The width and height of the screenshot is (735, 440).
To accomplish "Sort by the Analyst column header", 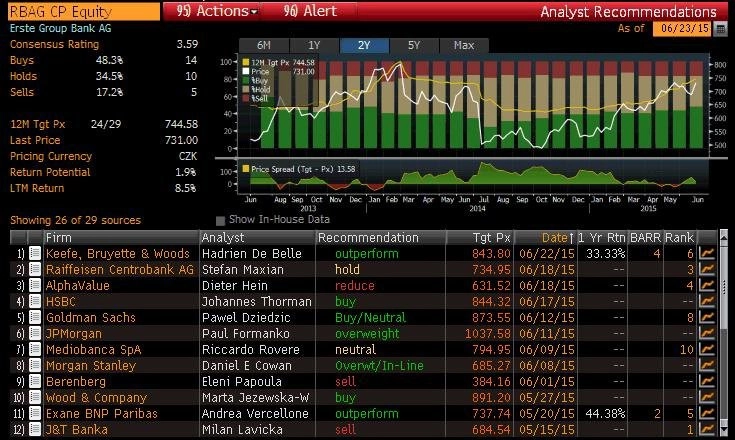I will [x=258, y=238].
